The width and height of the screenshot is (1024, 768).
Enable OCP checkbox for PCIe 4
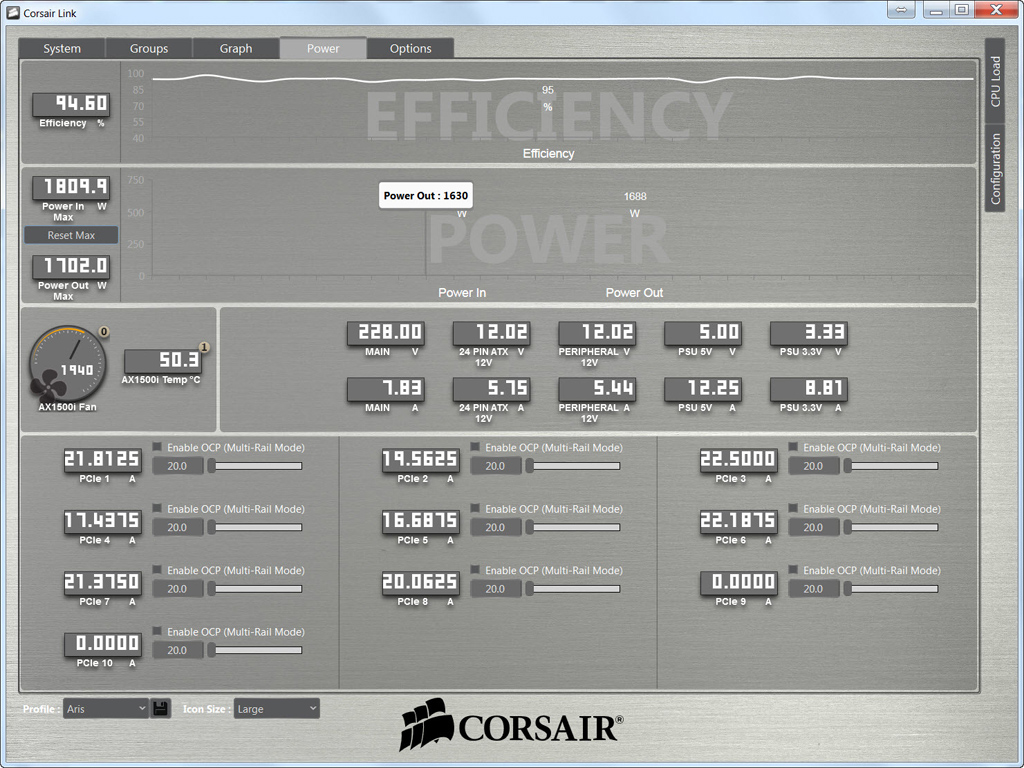coord(157,509)
